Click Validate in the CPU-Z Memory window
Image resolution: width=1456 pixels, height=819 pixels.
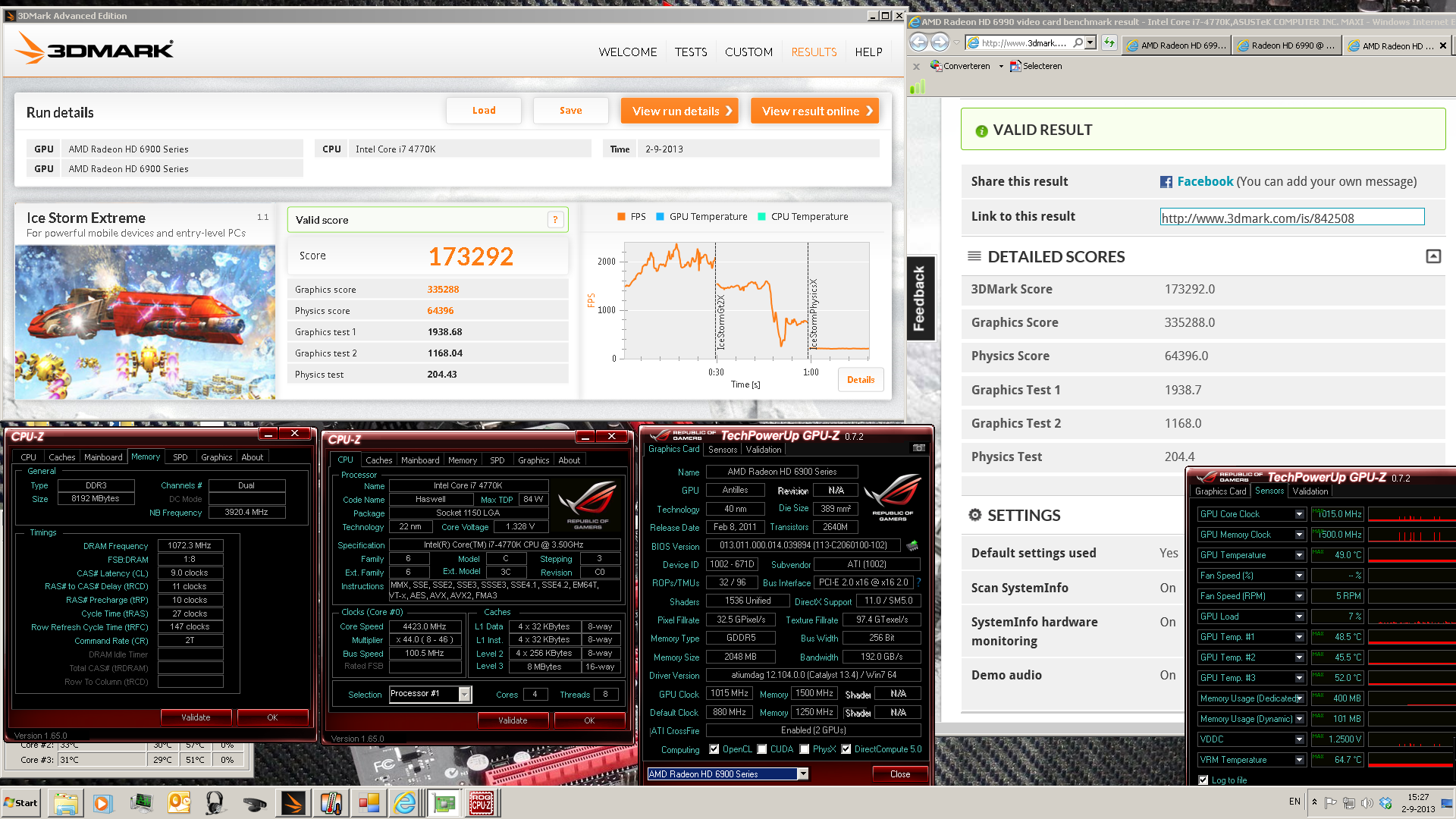(x=196, y=717)
